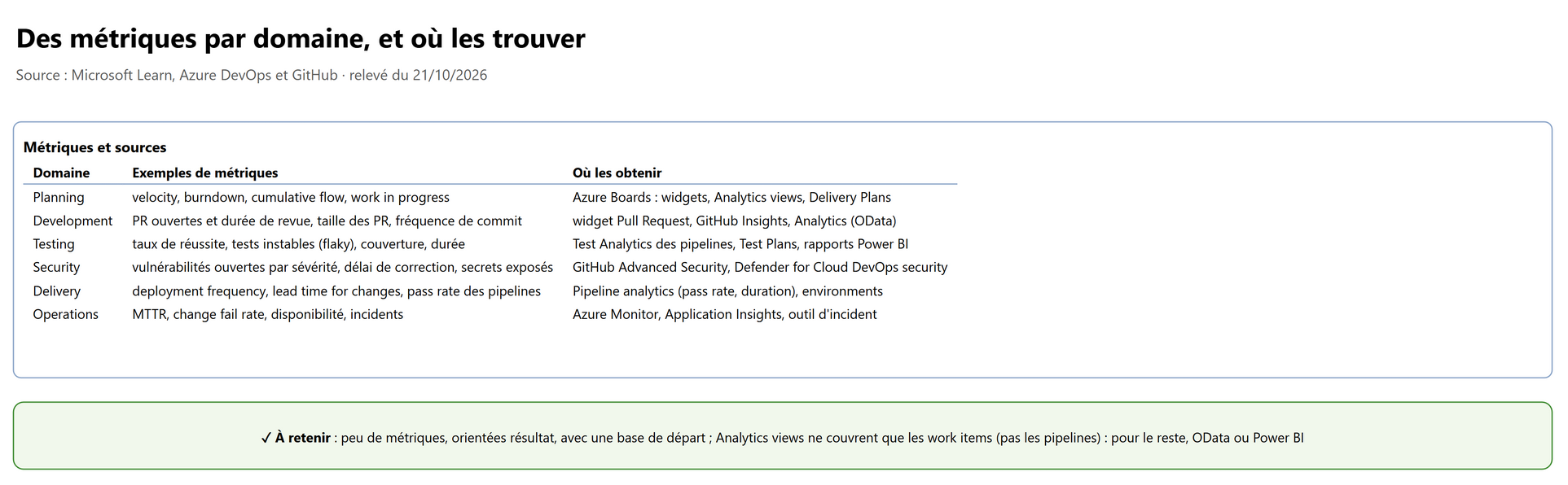Select the 'GitHub Advanced Security' source cell
This screenshot has width=1568, height=485.
tap(760, 267)
